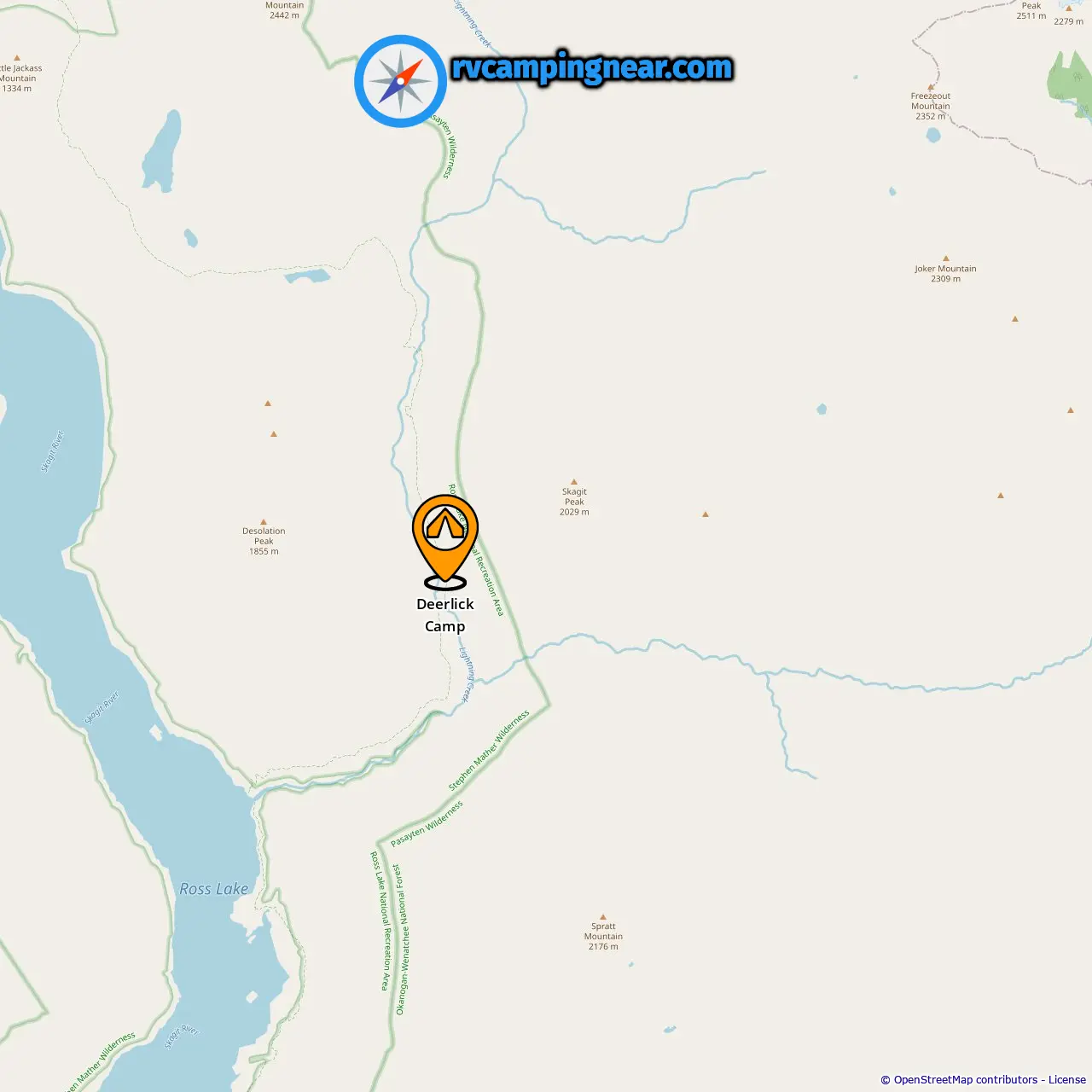Click the Skagit Peak 2029 m label
The height and width of the screenshot is (1092, 1092).
pyautogui.click(x=574, y=502)
